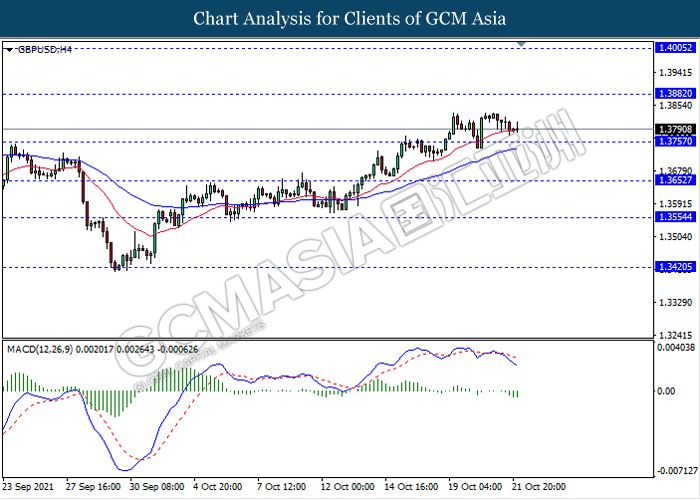Select the 1.40052 price level label
The image size is (700, 500).
point(675,48)
